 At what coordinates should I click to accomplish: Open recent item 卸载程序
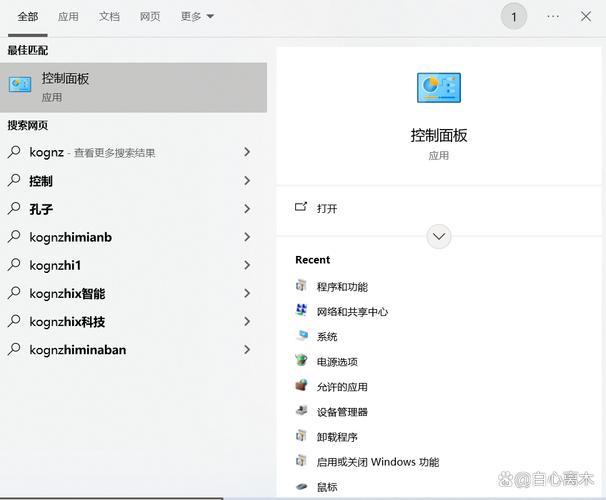click(337, 437)
